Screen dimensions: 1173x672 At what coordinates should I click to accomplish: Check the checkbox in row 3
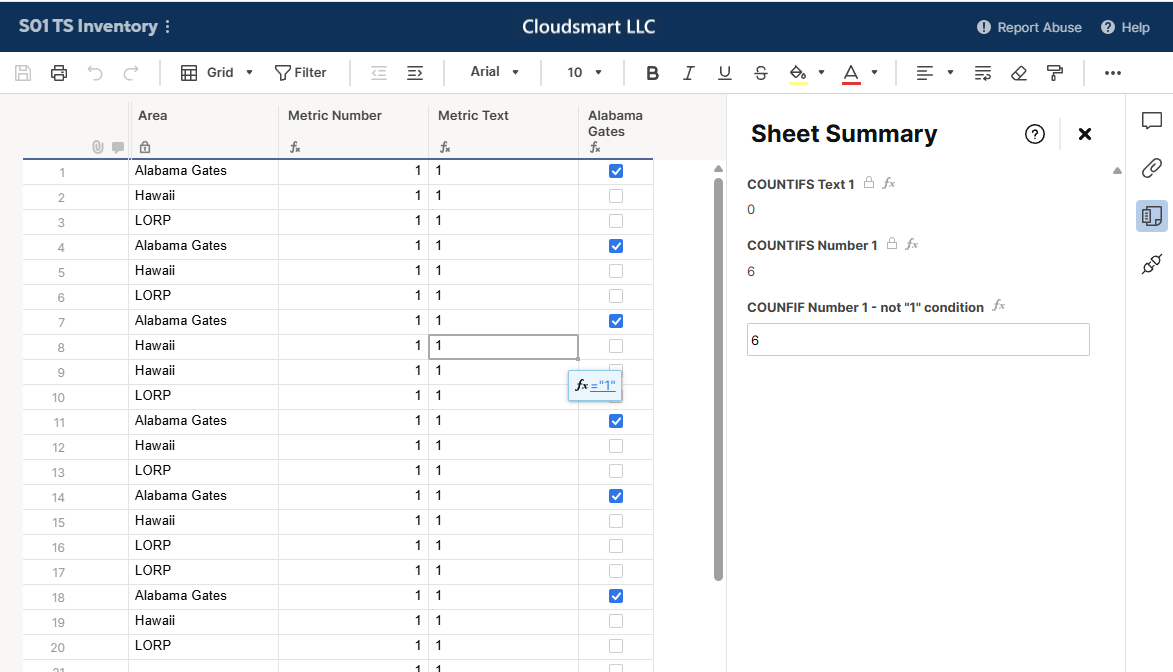coord(616,221)
